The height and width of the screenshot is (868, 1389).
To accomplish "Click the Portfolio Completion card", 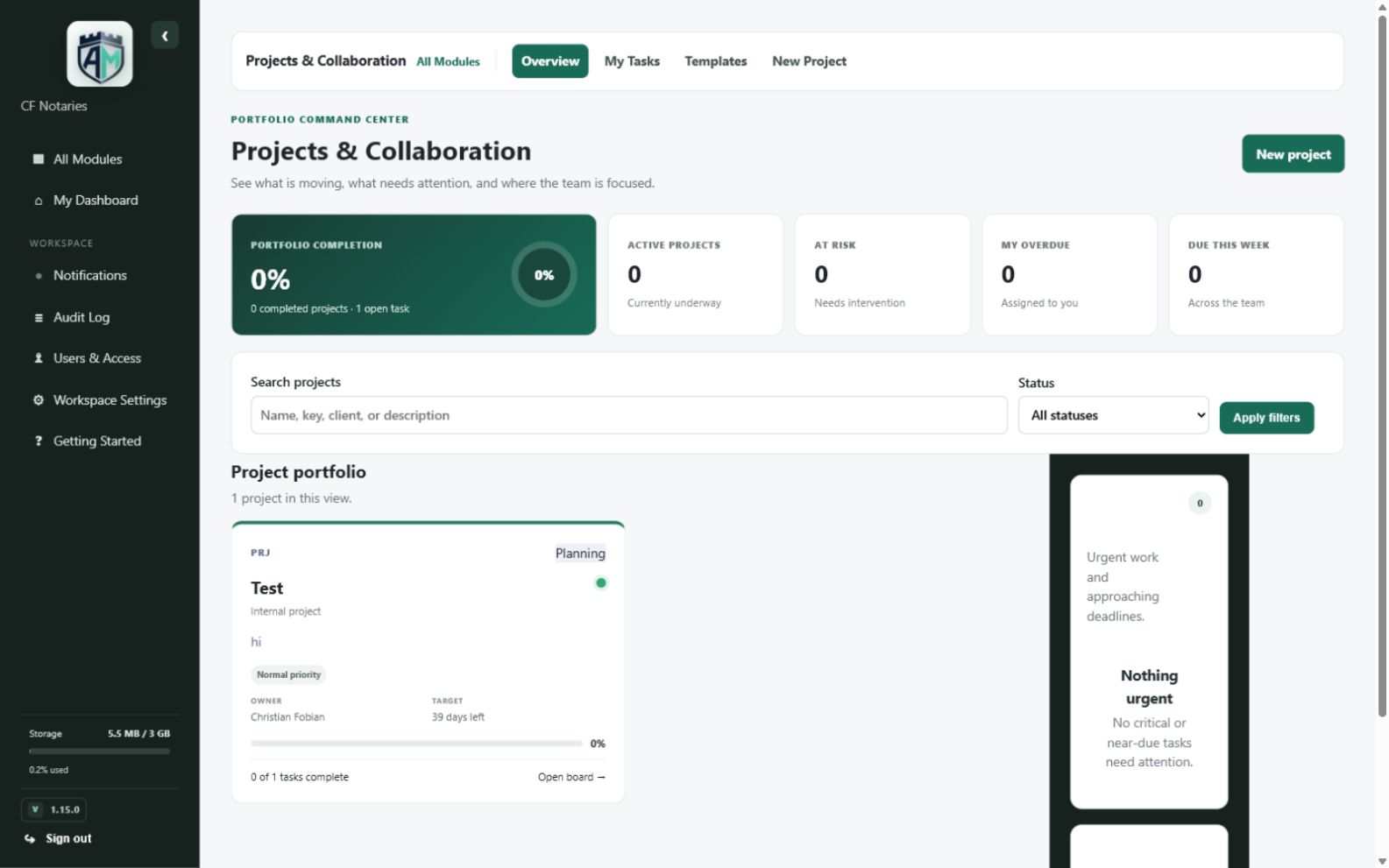I will coord(414,275).
